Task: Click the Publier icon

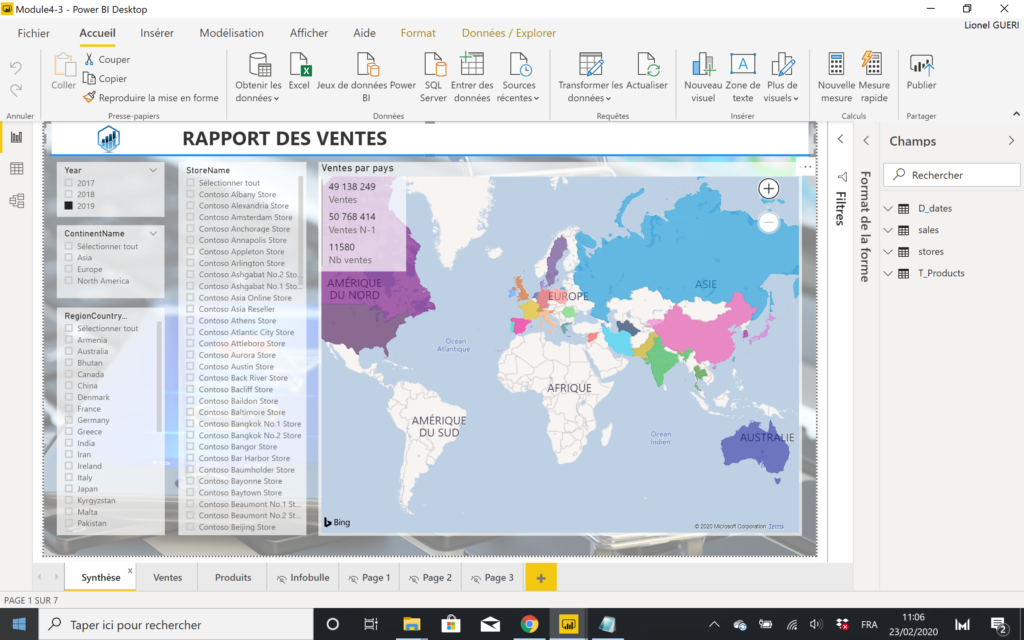Action: pos(921,65)
